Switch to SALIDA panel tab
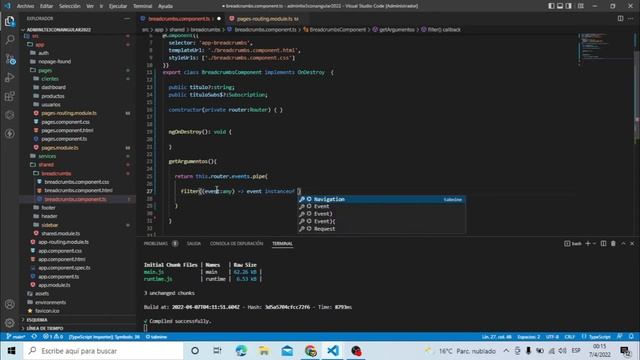 pyautogui.click(x=194, y=243)
